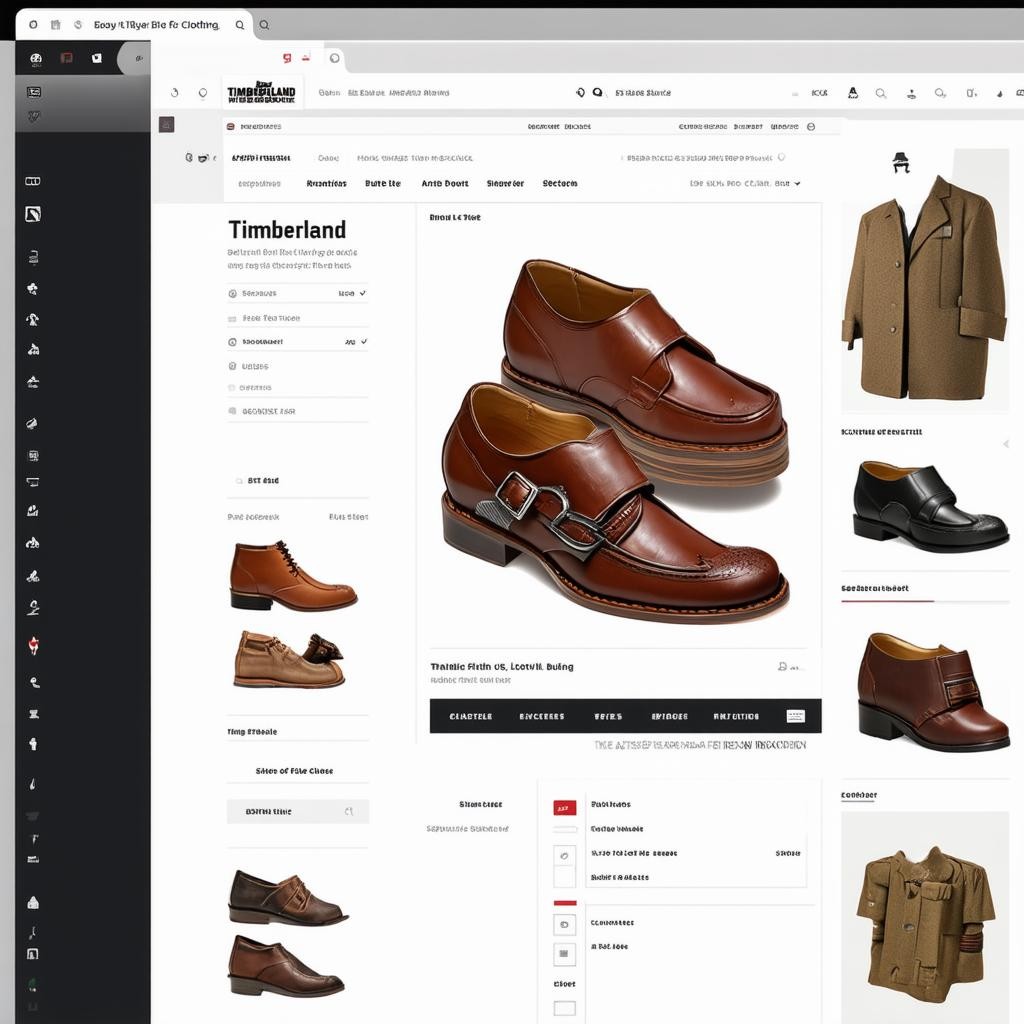Click the red square button in the lower options list
The height and width of the screenshot is (1024, 1024).
(x=565, y=808)
